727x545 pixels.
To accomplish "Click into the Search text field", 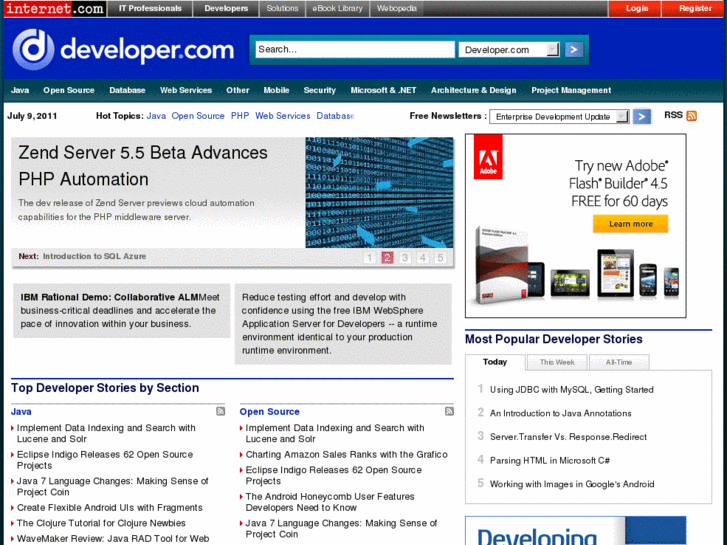I will coord(354,49).
